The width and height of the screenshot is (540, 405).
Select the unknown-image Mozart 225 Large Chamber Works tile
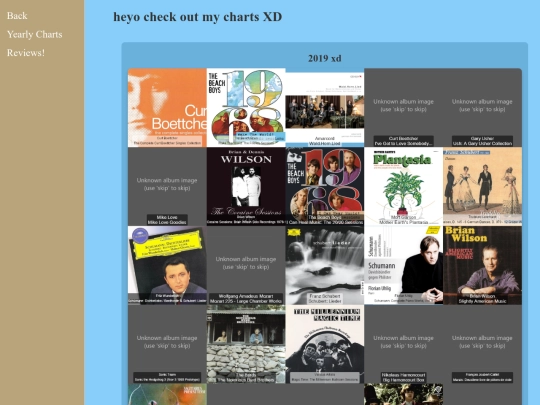[246, 265]
